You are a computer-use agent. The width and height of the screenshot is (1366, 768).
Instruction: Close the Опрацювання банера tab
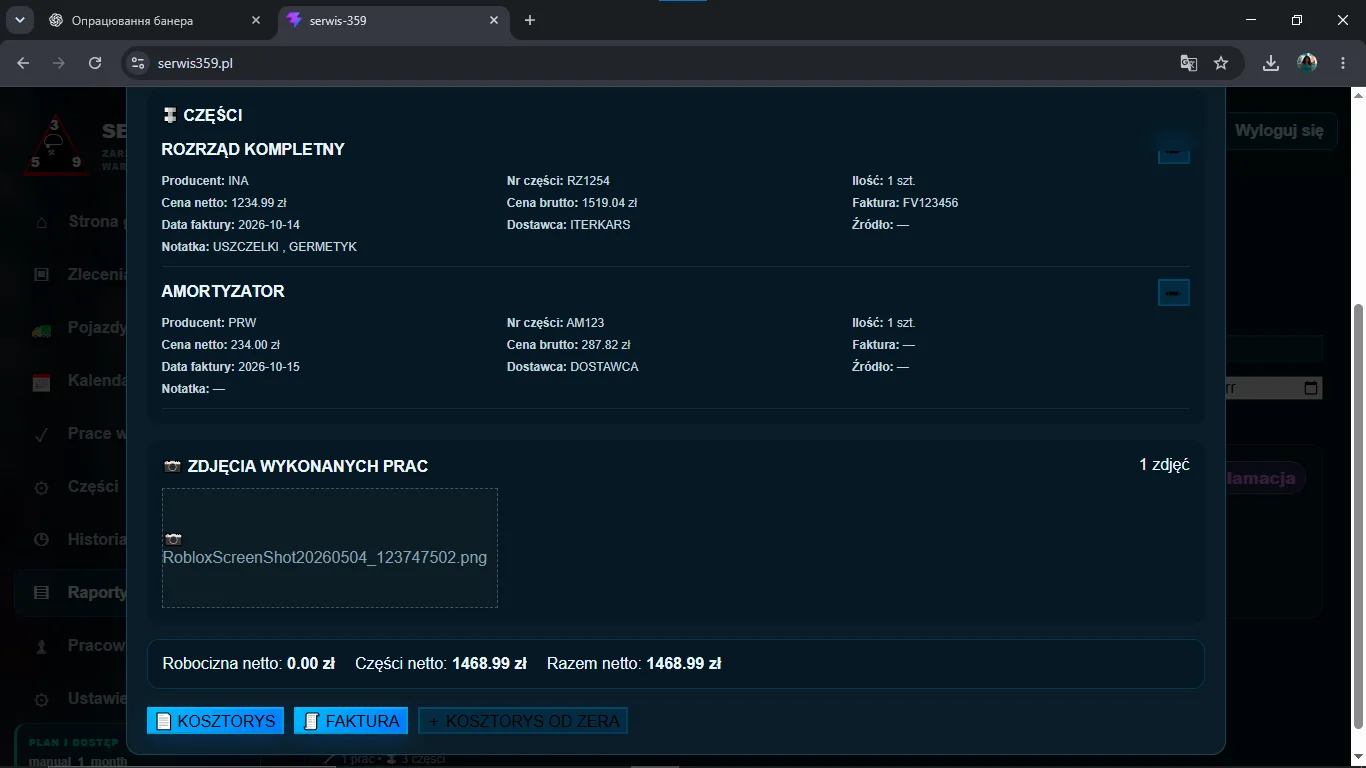click(x=255, y=21)
